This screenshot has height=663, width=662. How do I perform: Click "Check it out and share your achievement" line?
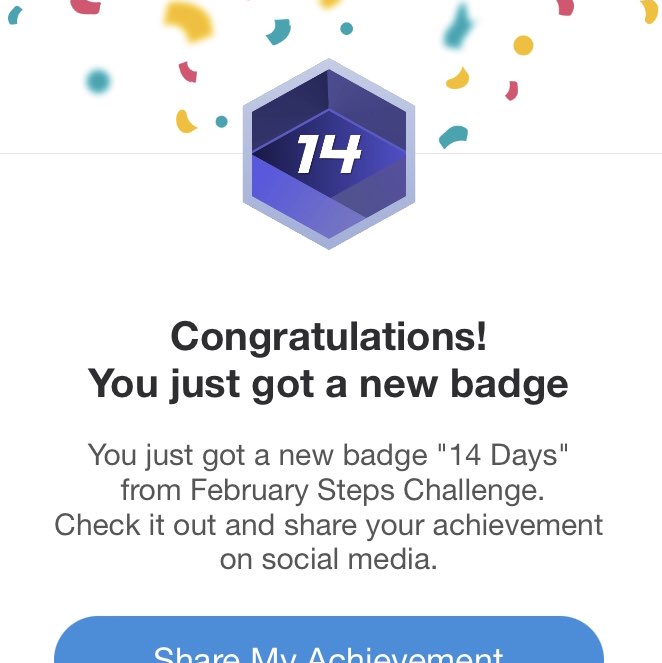click(x=329, y=524)
